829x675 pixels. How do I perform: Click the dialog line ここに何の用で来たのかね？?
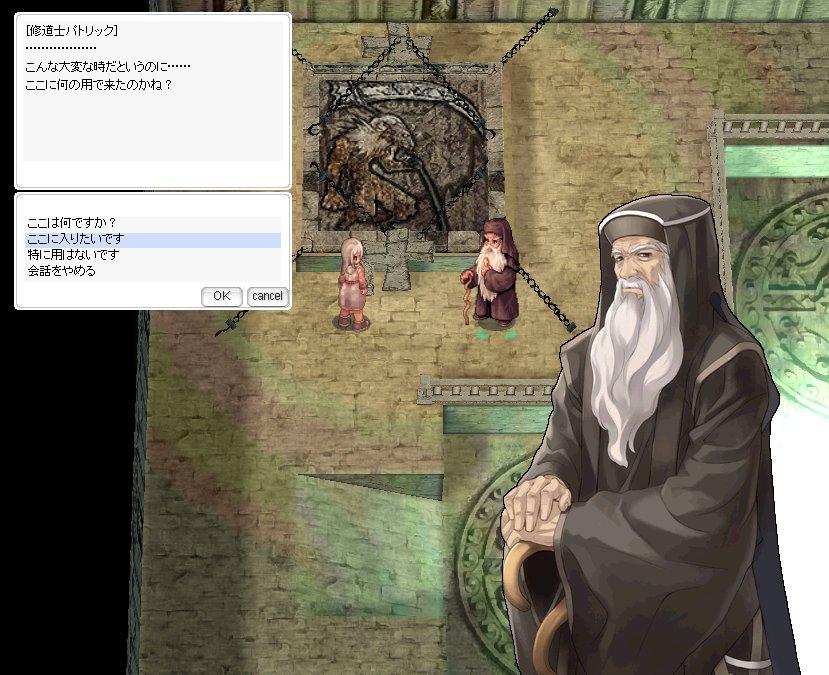pos(99,85)
